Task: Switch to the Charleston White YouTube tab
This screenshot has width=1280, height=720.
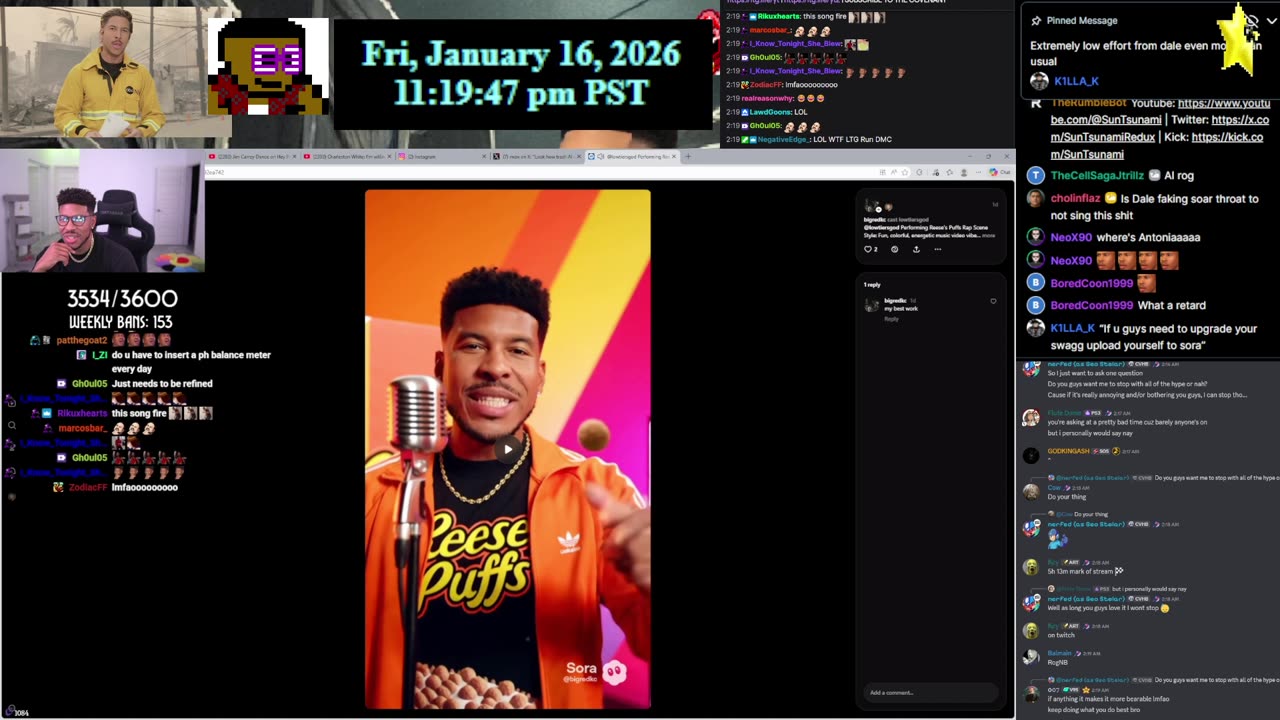Action: pos(346,156)
